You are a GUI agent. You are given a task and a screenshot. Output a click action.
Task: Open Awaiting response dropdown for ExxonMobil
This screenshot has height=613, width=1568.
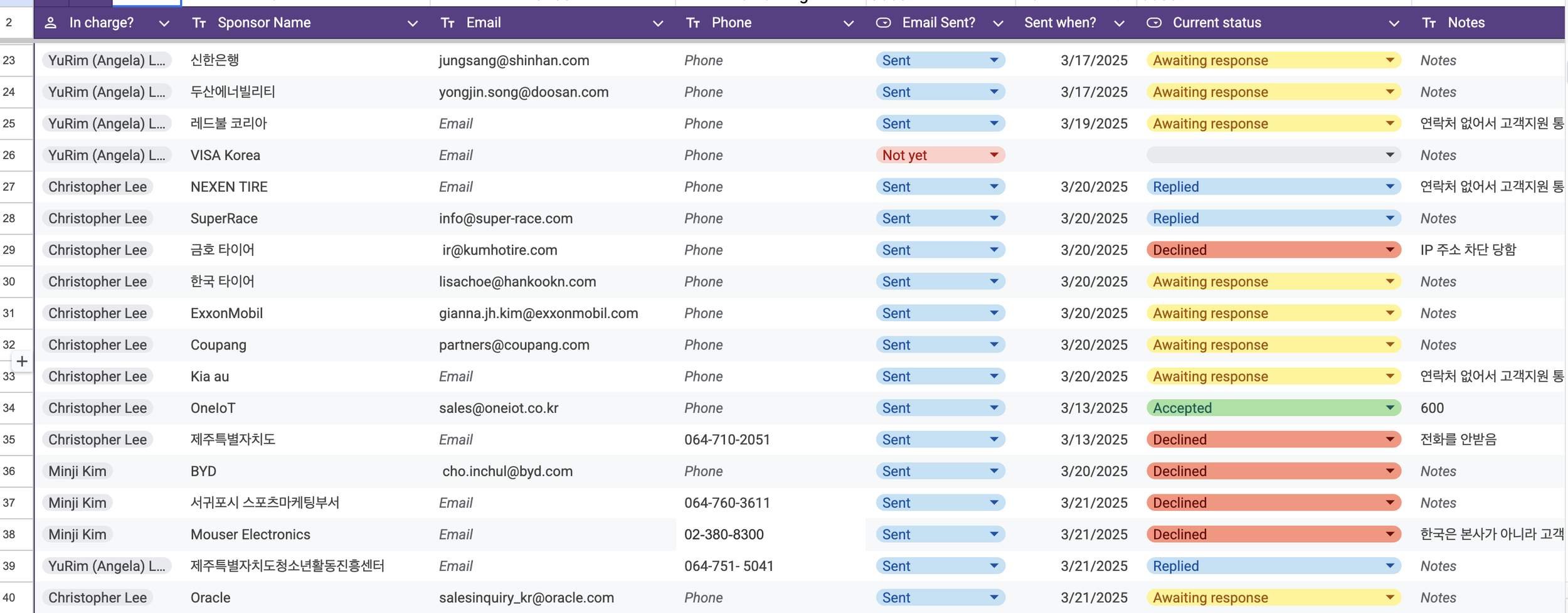click(x=1274, y=313)
